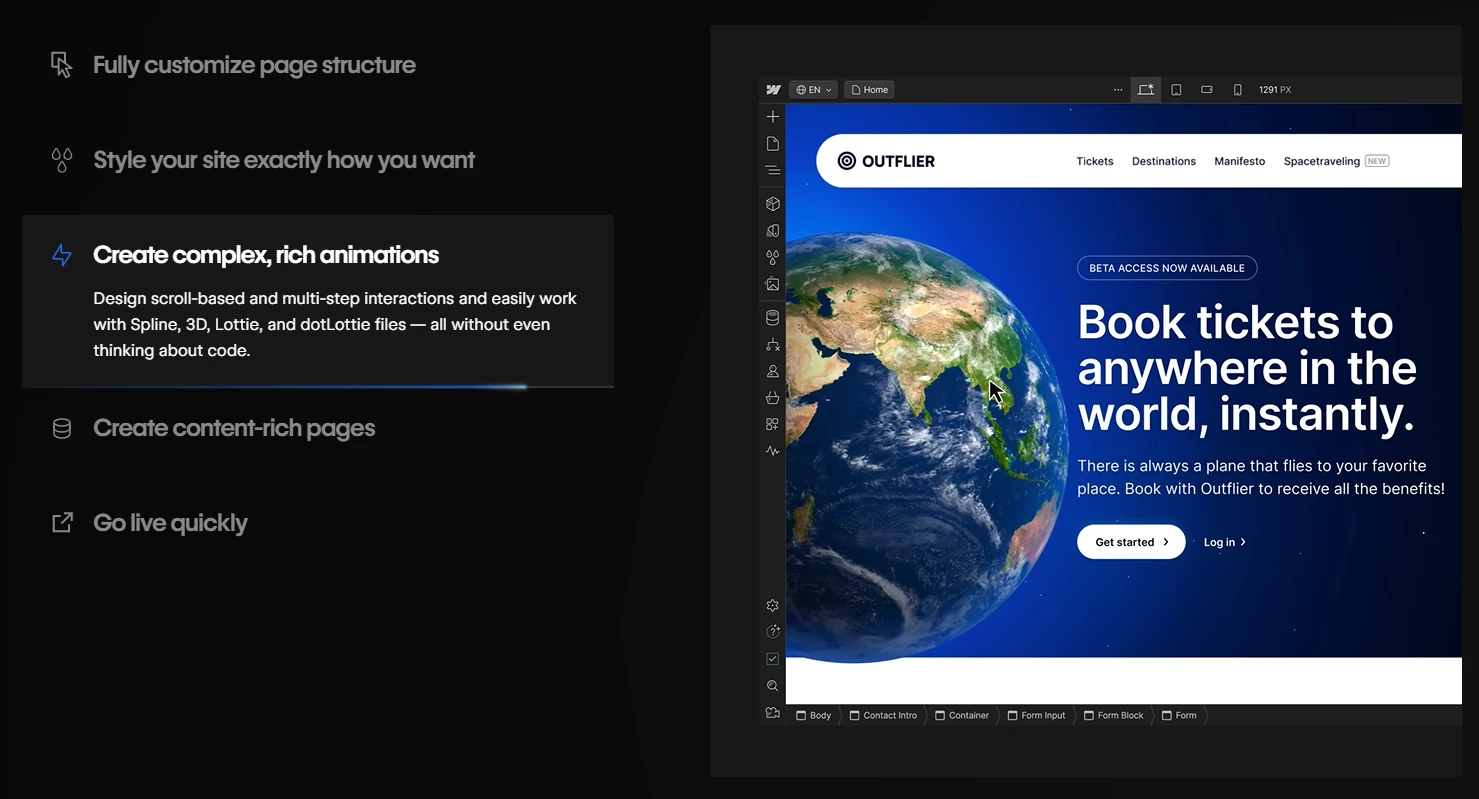Screen dimensions: 1479x799
Task: Open the Navigator panel icon
Action: [x=772, y=171]
